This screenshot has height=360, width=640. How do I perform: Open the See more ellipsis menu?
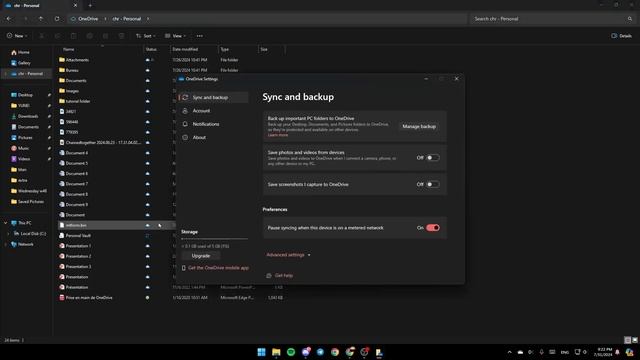pos(200,36)
